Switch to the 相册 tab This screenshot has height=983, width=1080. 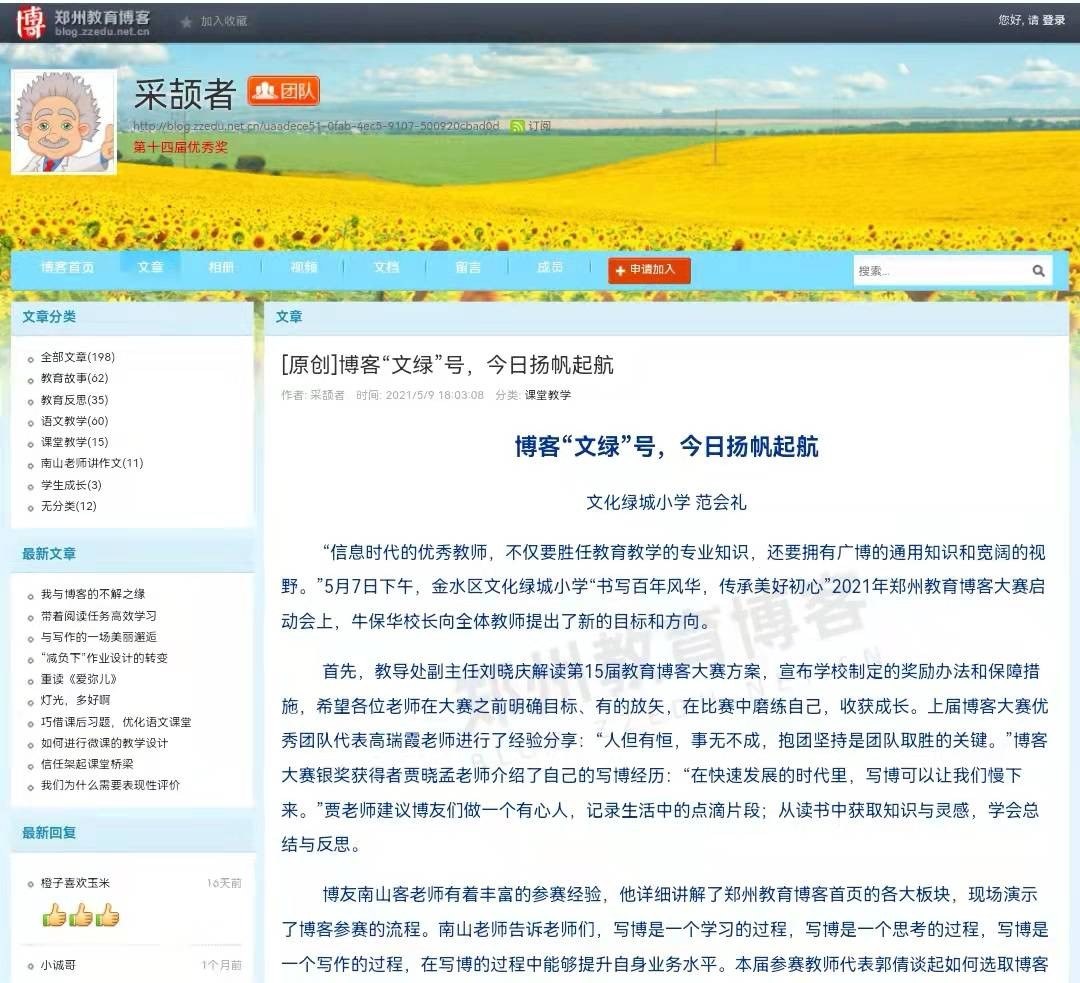pyautogui.click(x=221, y=268)
